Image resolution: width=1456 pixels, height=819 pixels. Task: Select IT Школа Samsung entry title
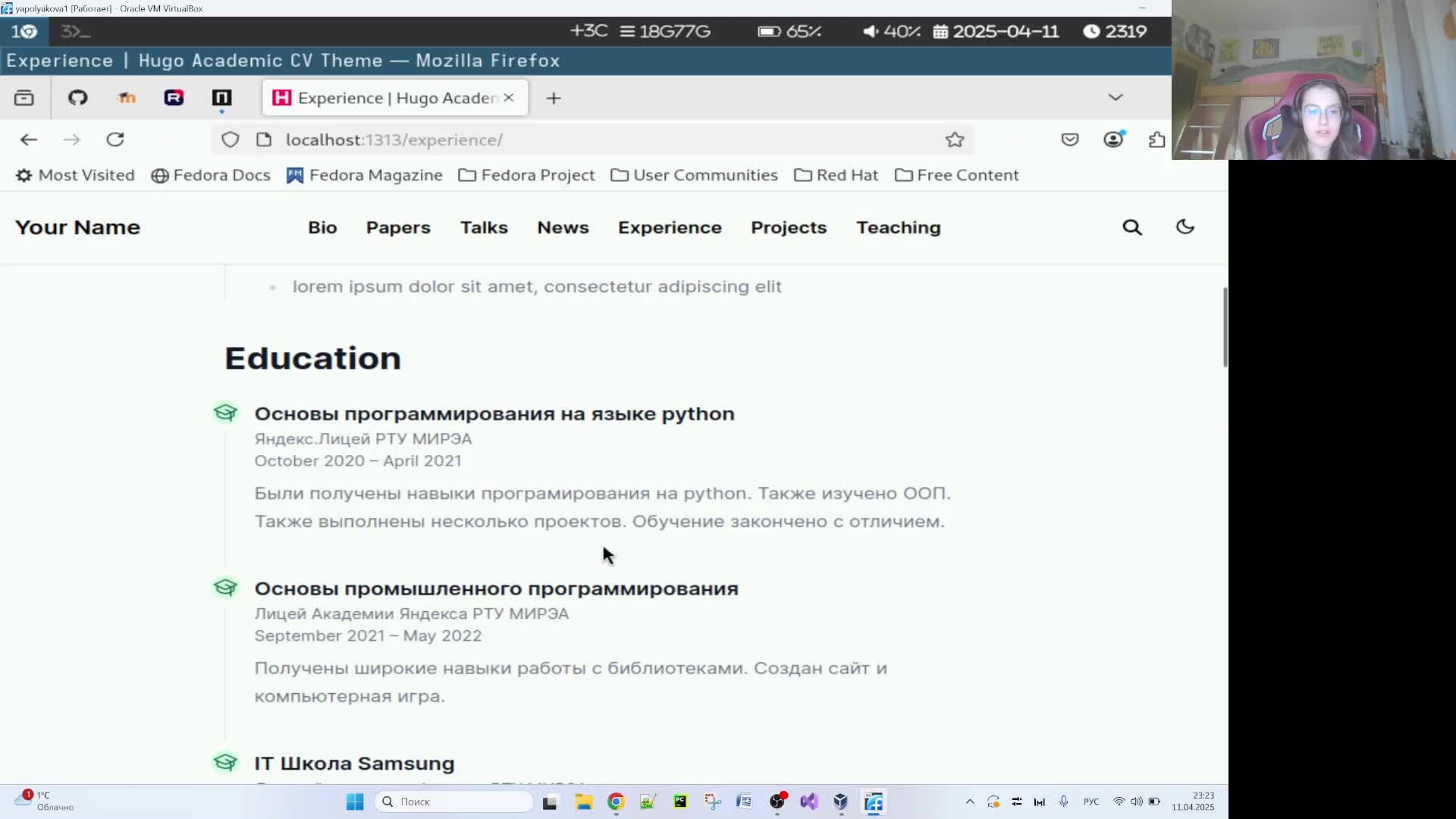pos(354,764)
